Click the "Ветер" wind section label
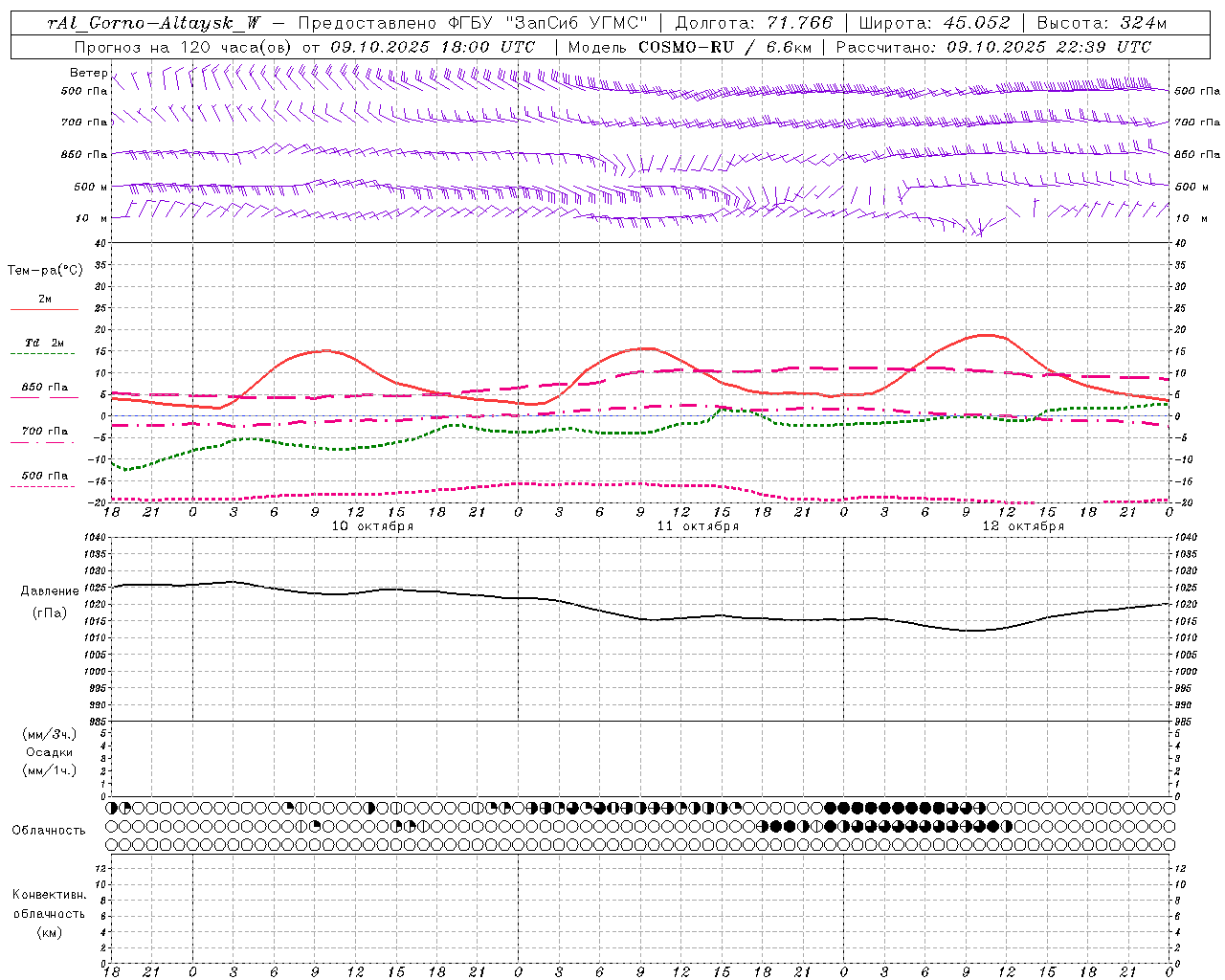 pos(89,73)
